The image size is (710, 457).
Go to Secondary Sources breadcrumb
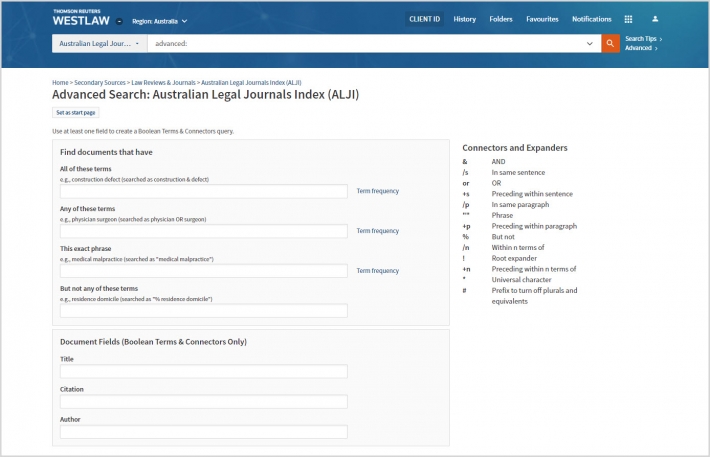pyautogui.click(x=100, y=82)
